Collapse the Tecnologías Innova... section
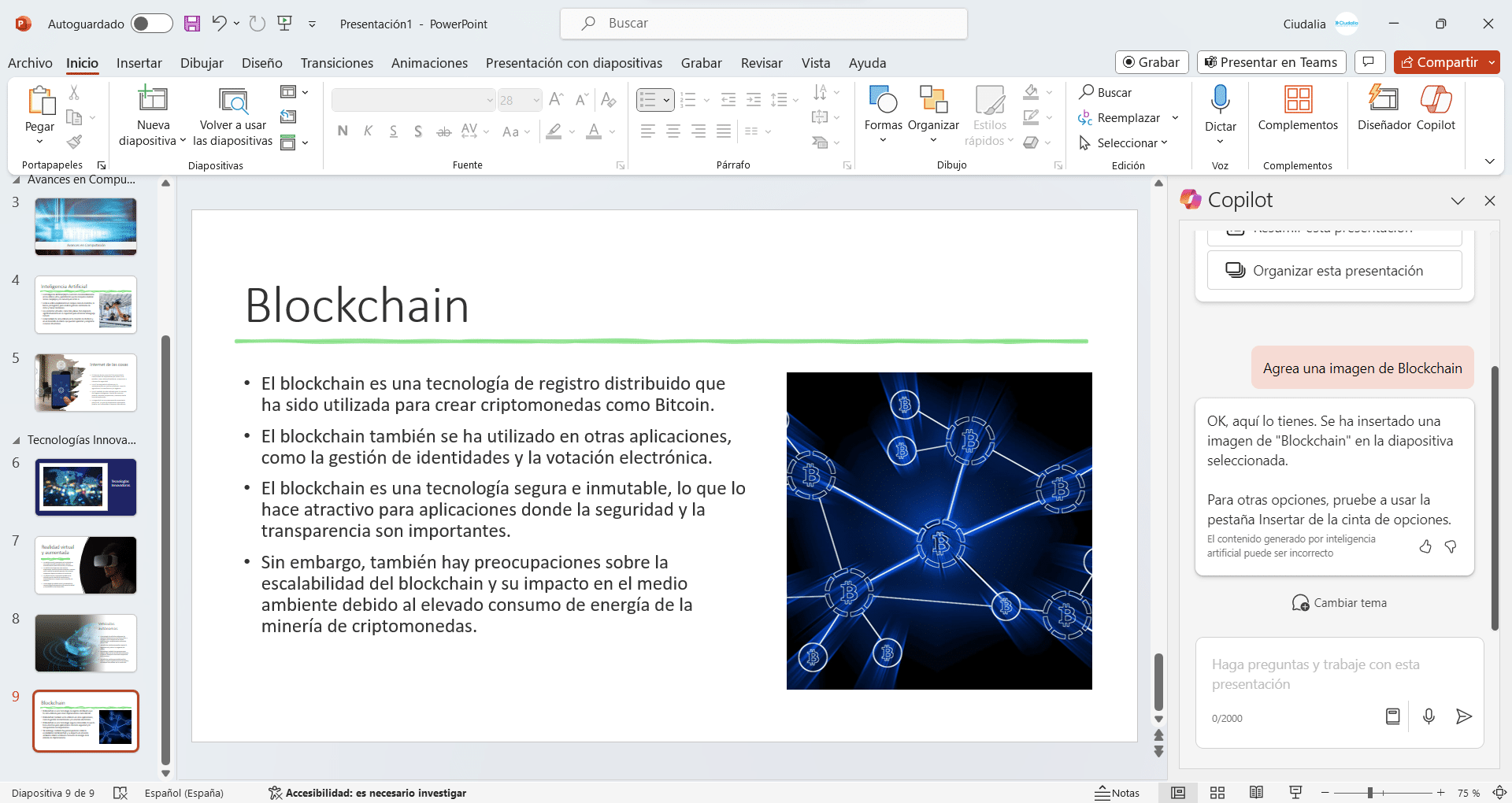The image size is (1512, 803). [17, 440]
